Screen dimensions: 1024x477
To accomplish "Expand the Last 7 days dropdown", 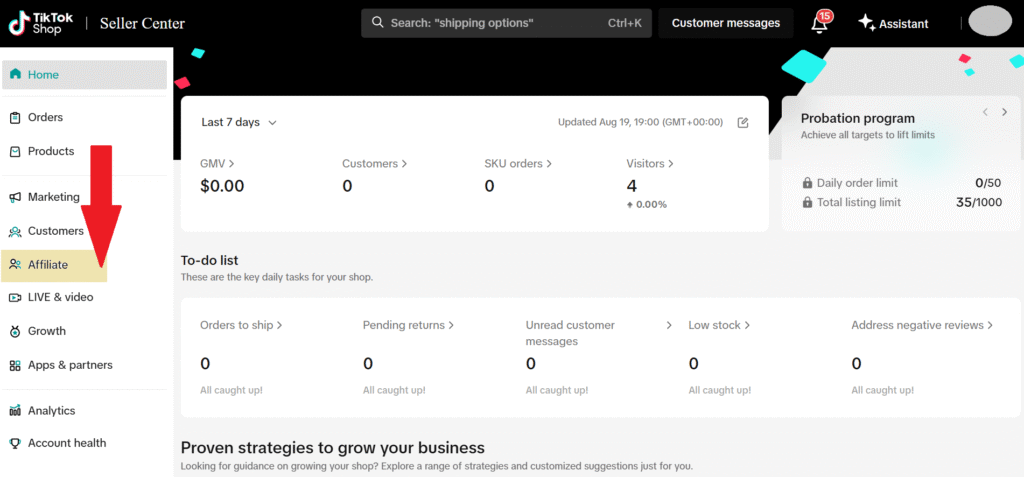I will (239, 123).
